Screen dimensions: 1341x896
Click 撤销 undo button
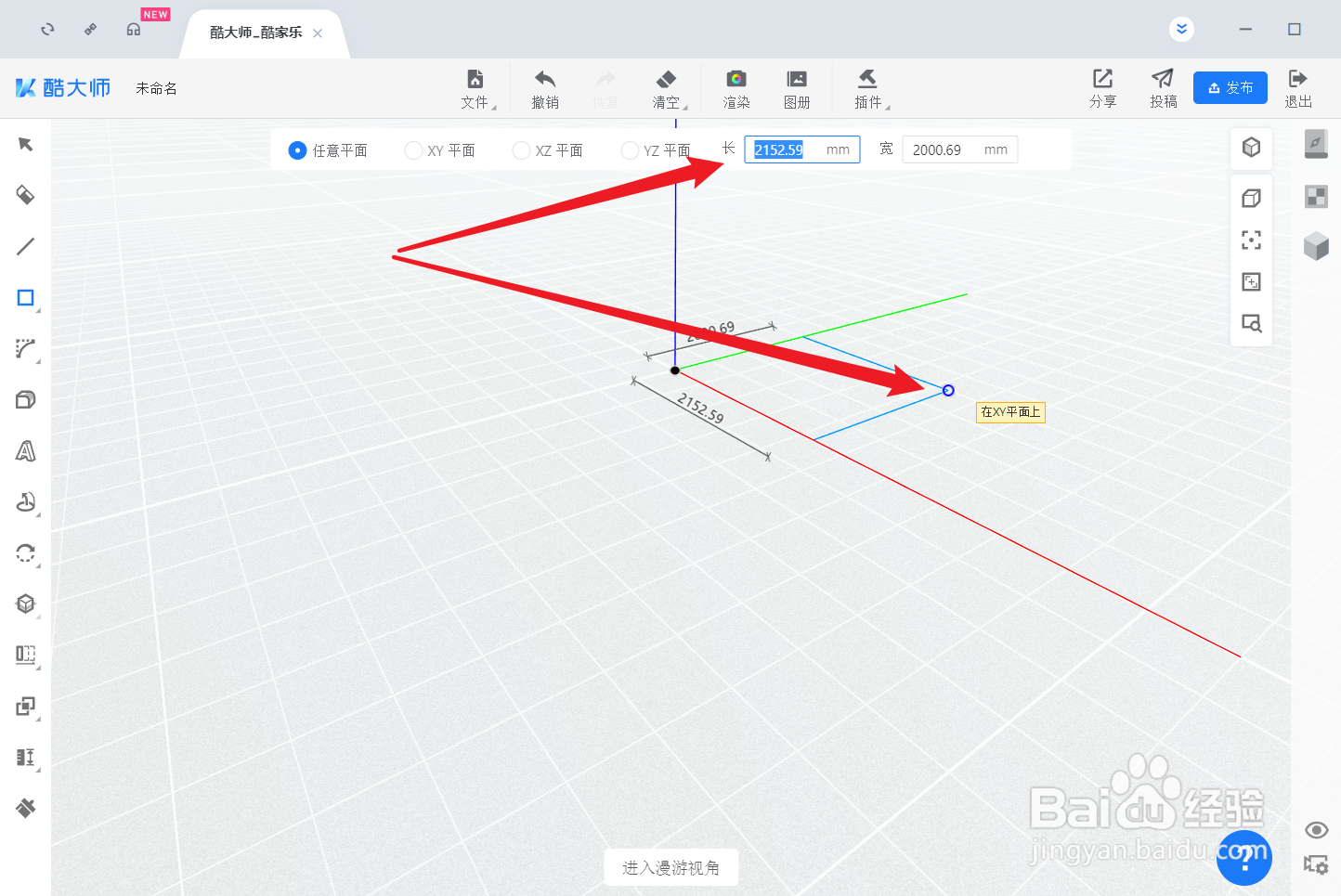pos(545,89)
